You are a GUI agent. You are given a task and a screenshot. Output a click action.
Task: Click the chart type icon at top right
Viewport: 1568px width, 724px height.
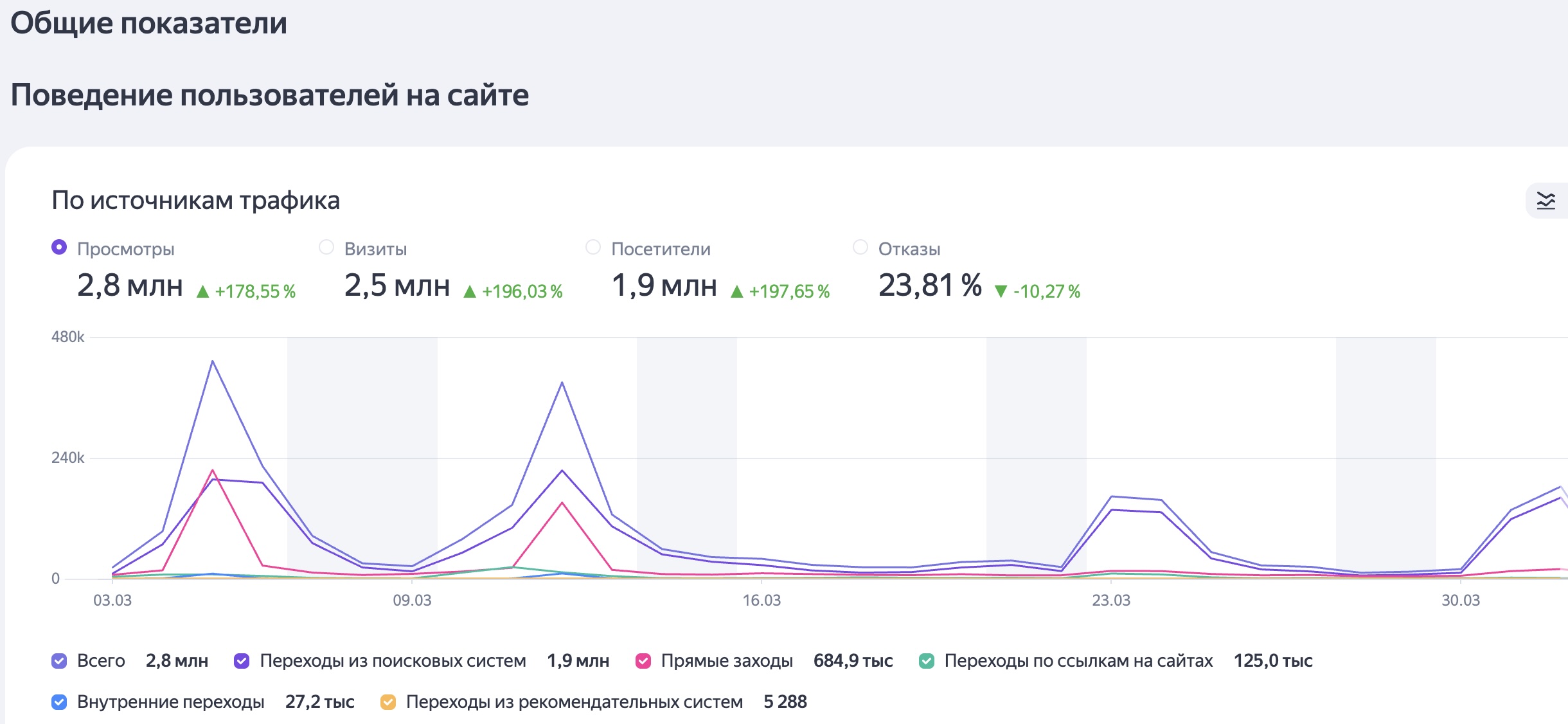point(1546,201)
